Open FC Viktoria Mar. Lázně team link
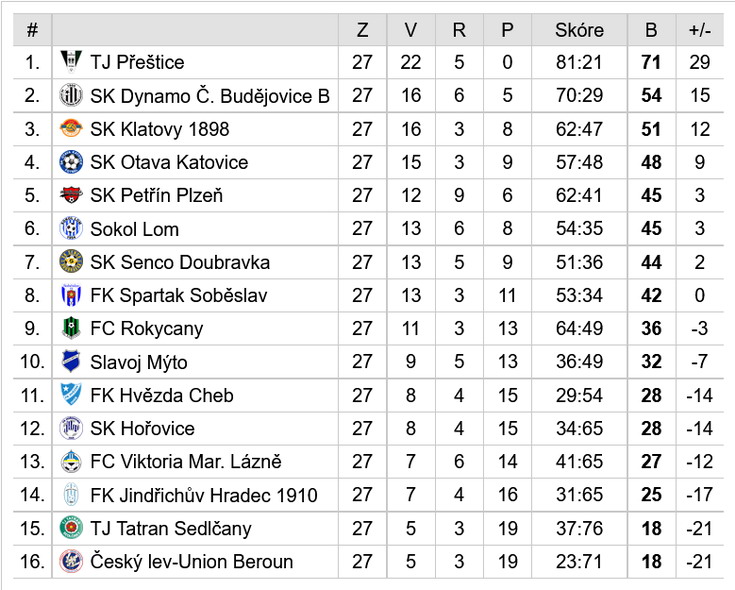Image resolution: width=735 pixels, height=590 pixels. [x=186, y=462]
